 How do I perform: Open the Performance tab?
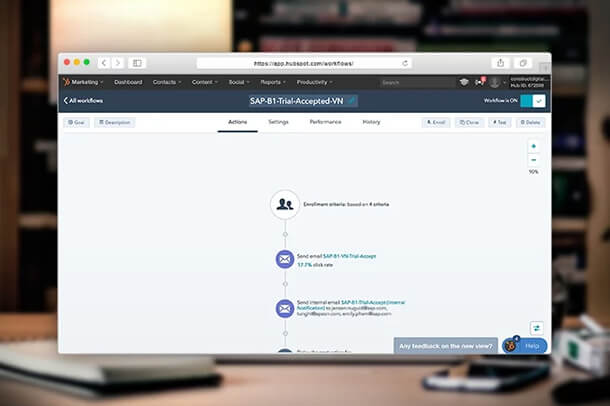325,122
